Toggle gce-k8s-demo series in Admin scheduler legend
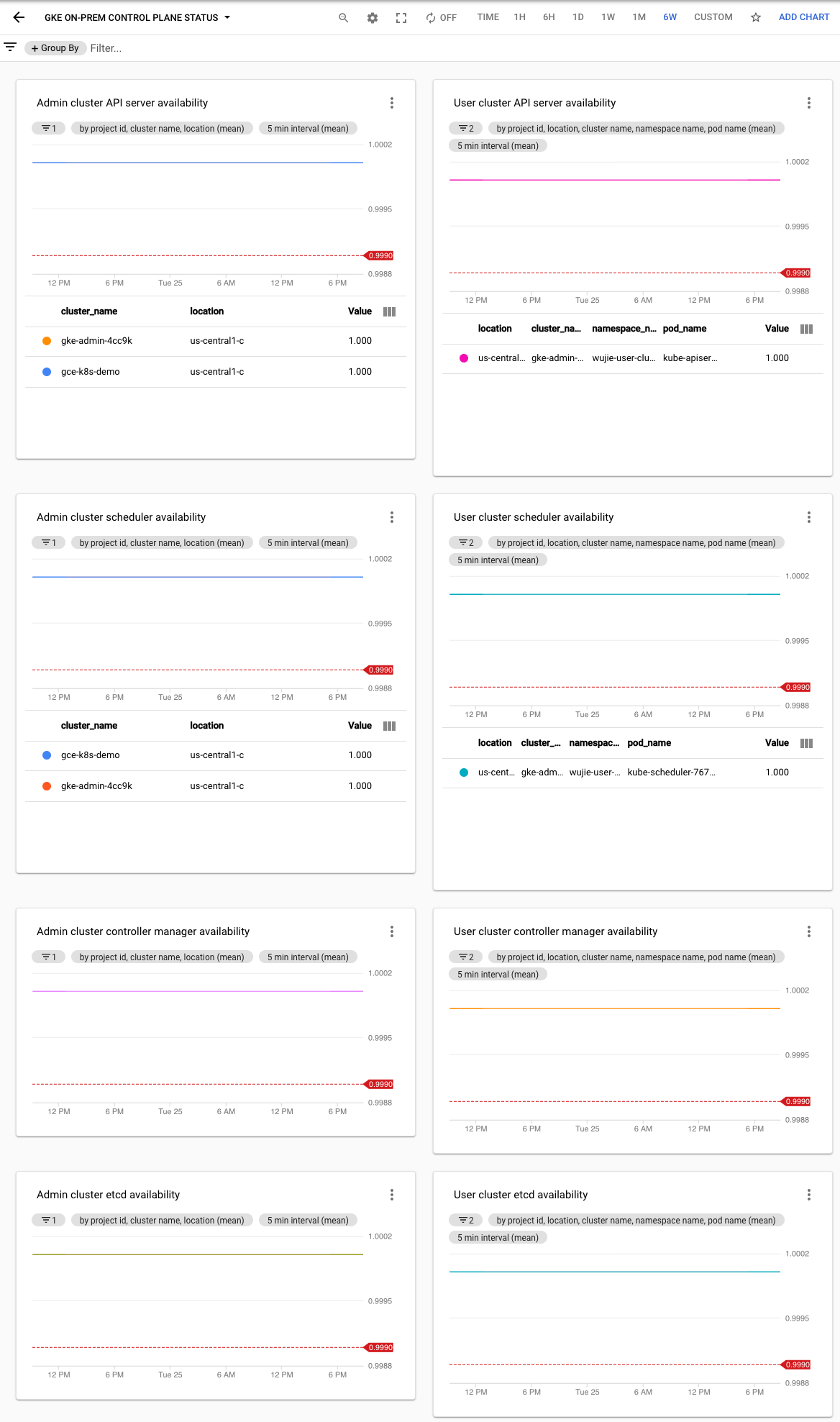Screen dimensions: 840x1422 tap(47, 755)
